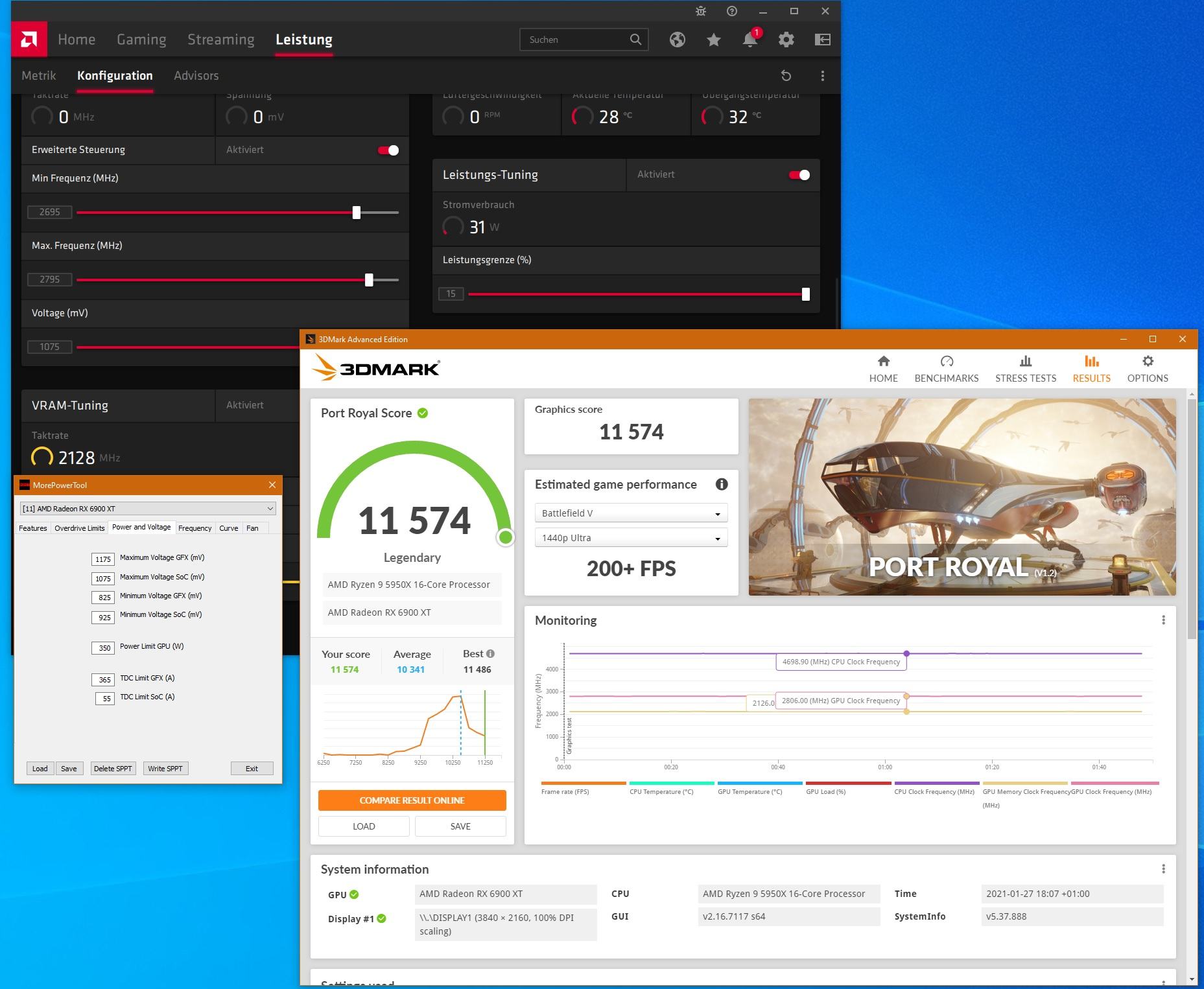Open MorePowerTool Curve tab

coord(229,528)
